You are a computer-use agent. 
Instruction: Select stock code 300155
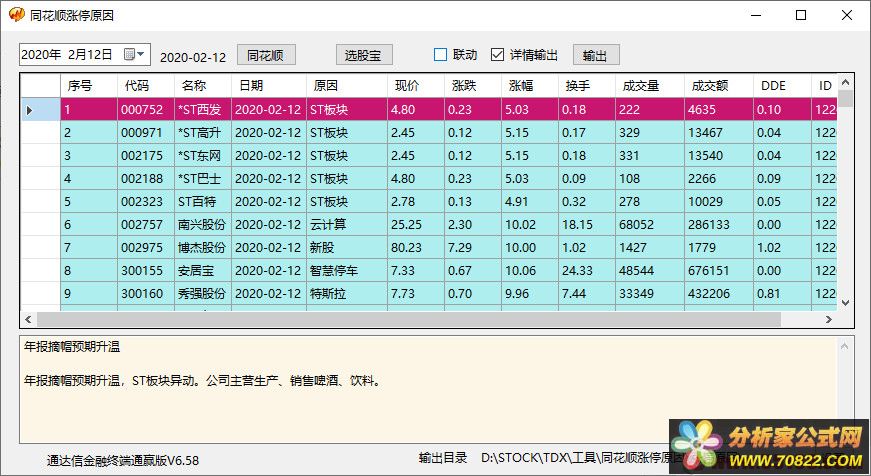pyautogui.click(x=146, y=270)
